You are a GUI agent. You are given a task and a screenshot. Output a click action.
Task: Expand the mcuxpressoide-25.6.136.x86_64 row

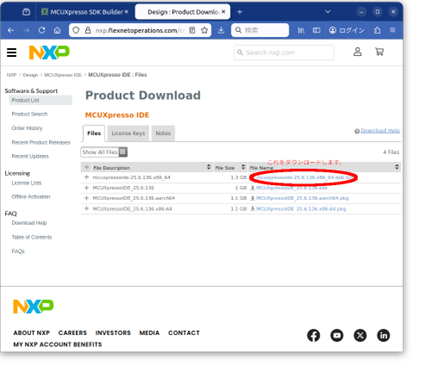tap(87, 177)
